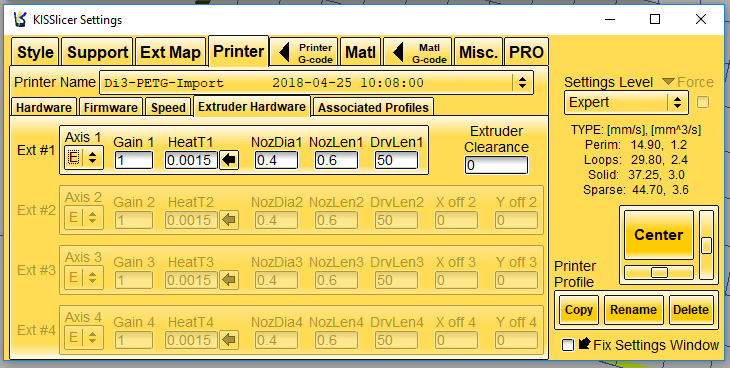
Task: Switch to the Matl tab
Action: pos(360,52)
